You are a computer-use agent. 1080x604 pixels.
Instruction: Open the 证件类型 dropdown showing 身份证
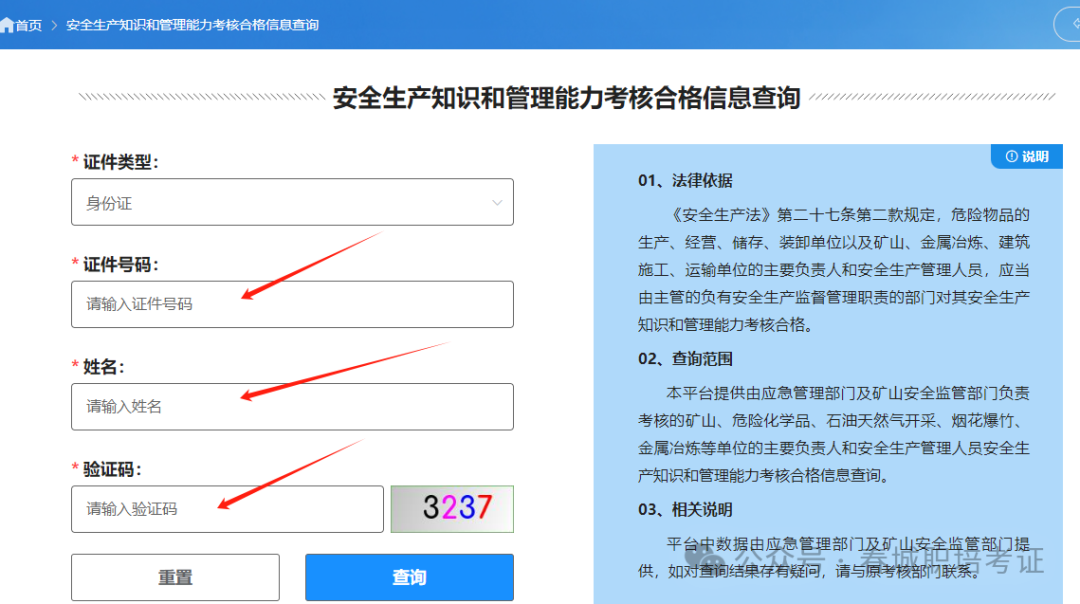click(x=292, y=202)
